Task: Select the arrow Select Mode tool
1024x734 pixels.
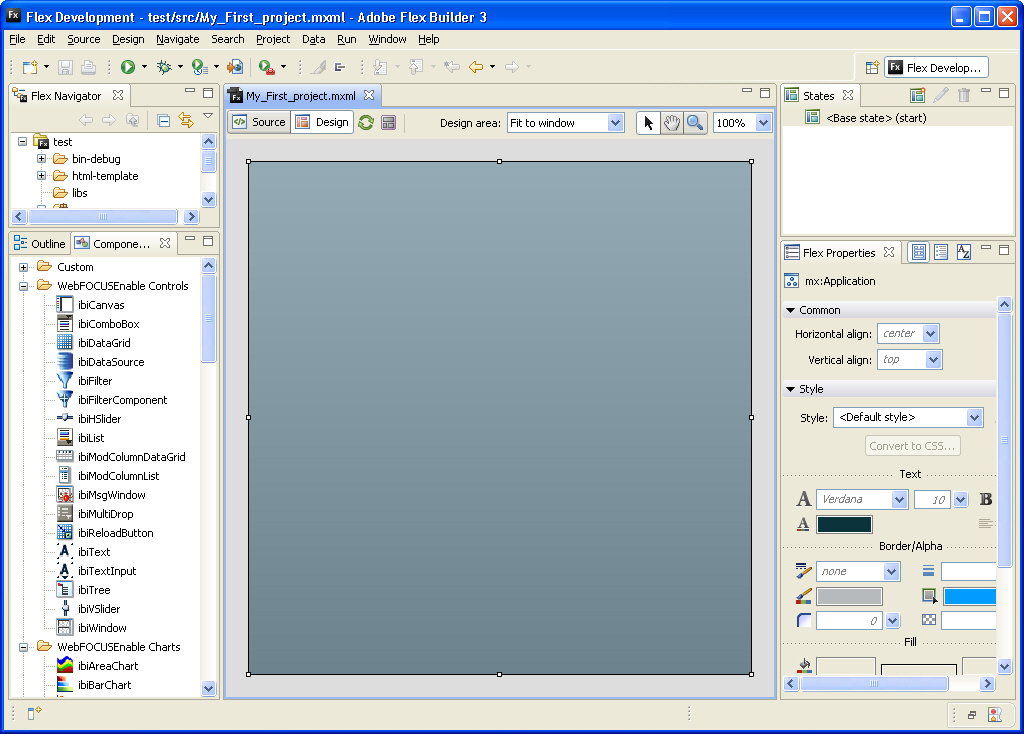Action: [648, 123]
